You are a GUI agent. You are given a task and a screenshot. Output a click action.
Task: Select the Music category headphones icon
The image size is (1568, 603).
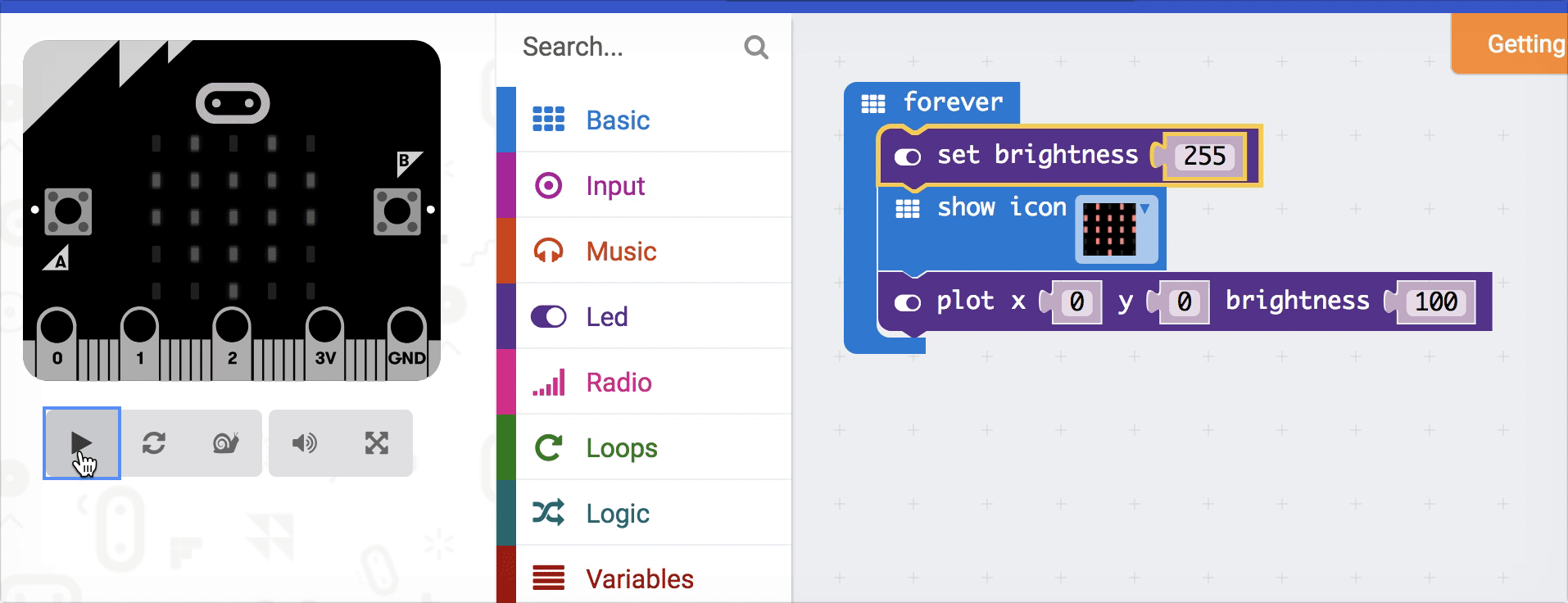pyautogui.click(x=550, y=251)
